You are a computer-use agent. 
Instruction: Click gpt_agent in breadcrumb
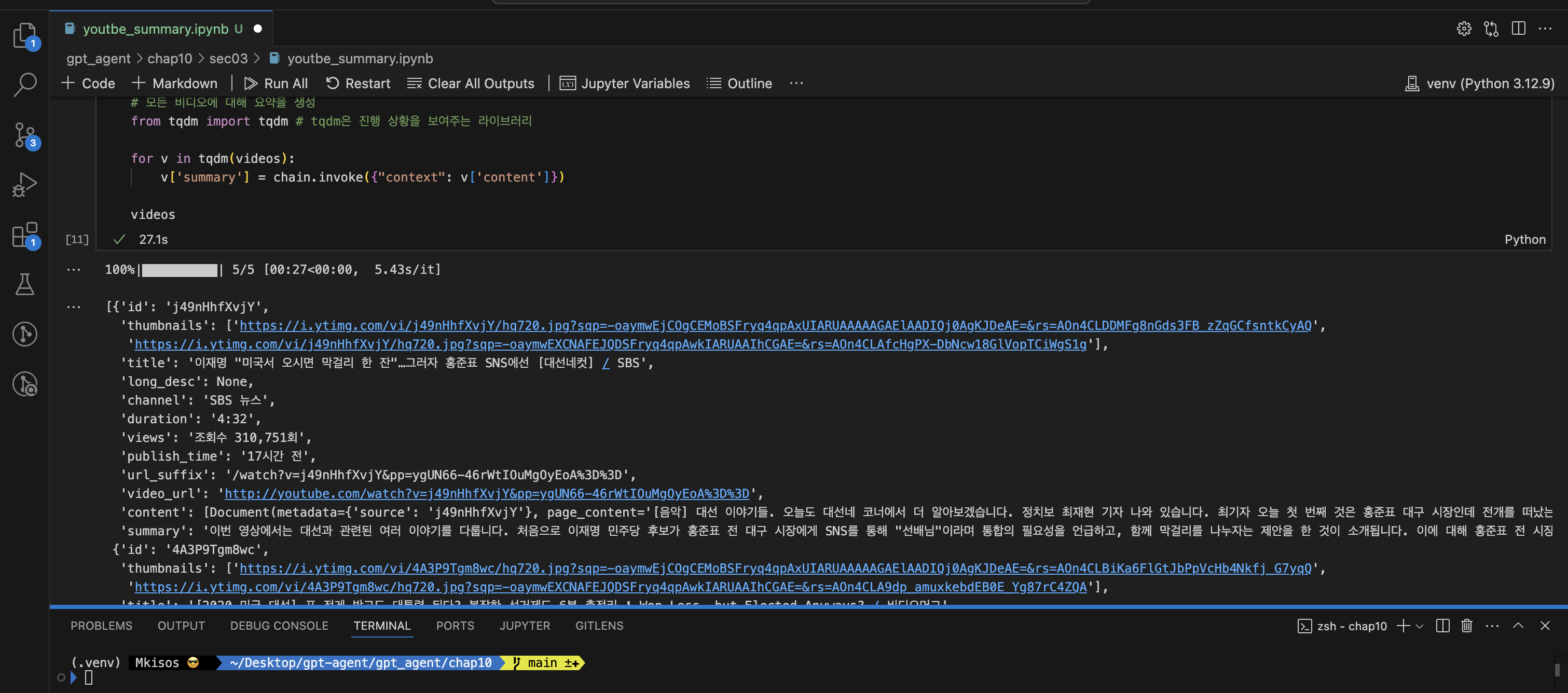[98, 59]
